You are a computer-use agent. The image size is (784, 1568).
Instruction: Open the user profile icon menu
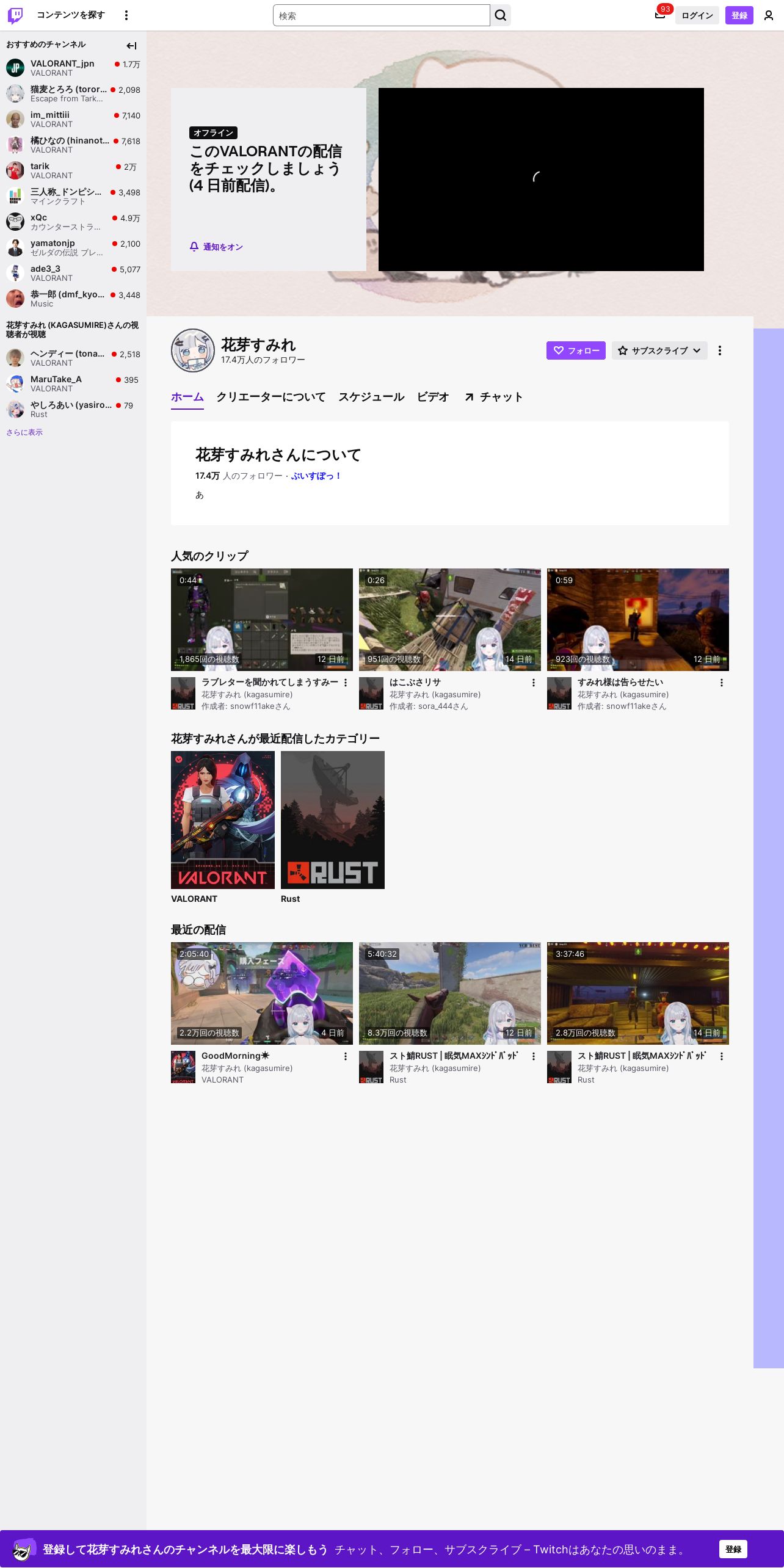pos(769,15)
